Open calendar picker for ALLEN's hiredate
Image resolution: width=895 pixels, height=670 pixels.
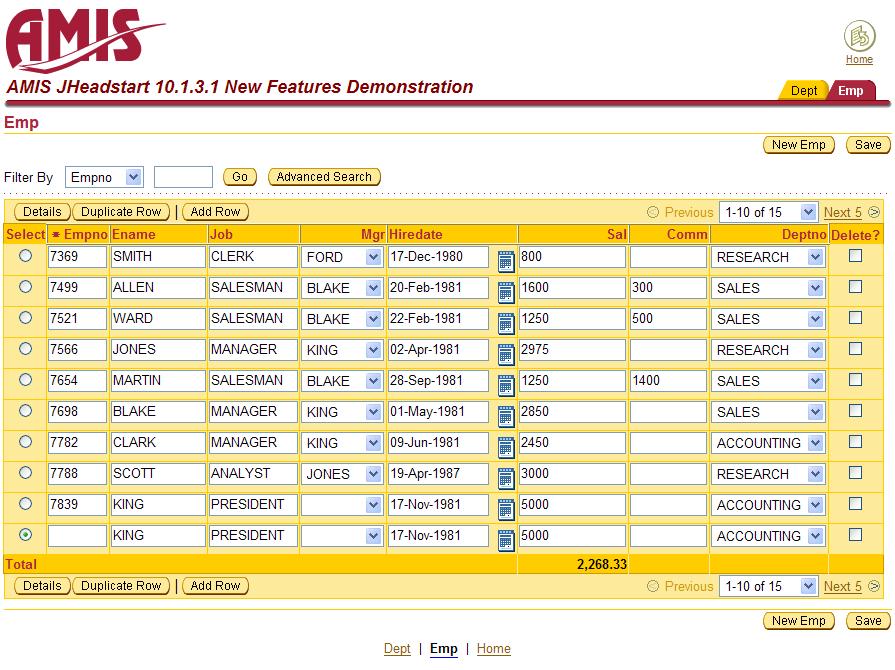[x=506, y=293]
